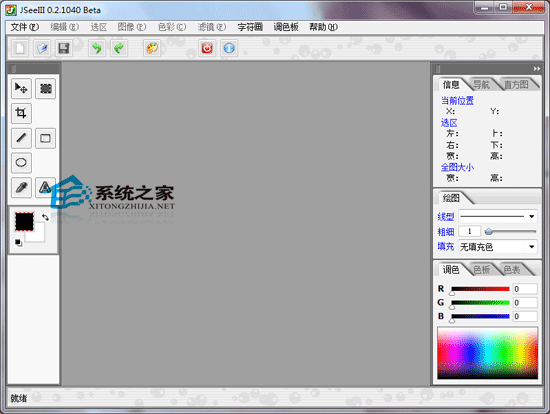Click the R value input field
The image size is (550, 414).
[525, 289]
